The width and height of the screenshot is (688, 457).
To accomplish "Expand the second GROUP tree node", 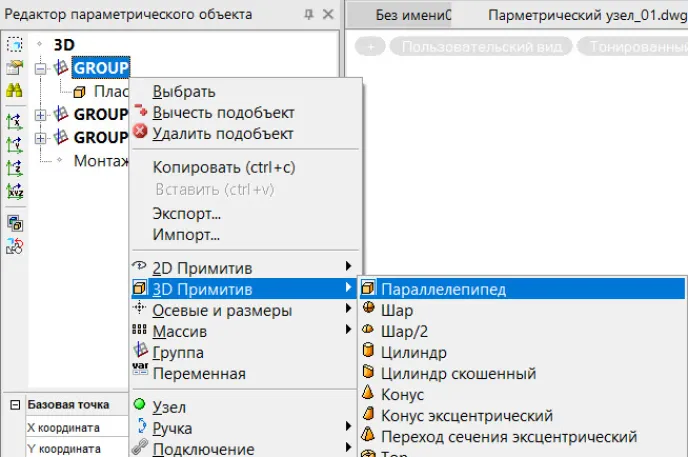I will (x=41, y=114).
